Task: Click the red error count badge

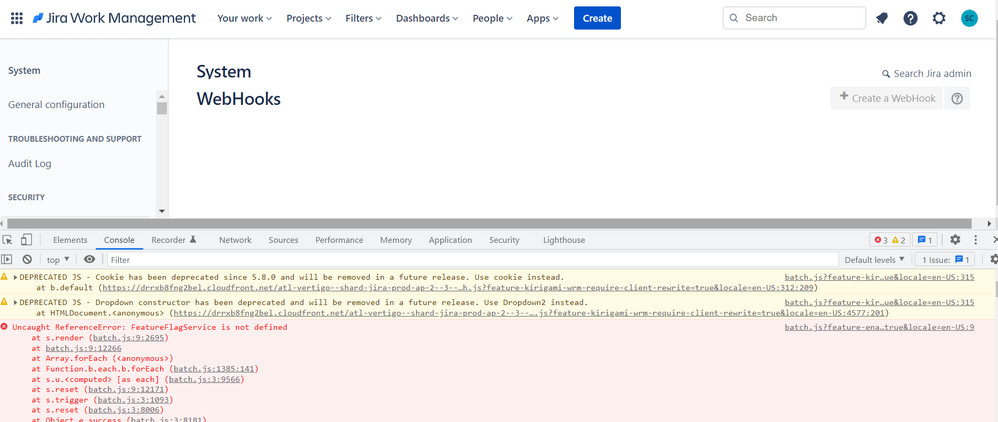Action: [x=880, y=240]
